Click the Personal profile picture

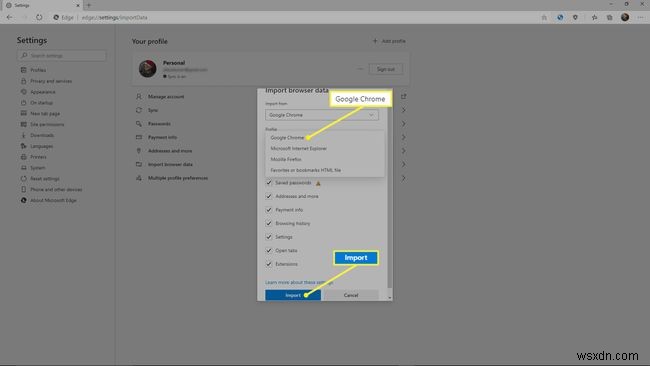[x=148, y=68]
